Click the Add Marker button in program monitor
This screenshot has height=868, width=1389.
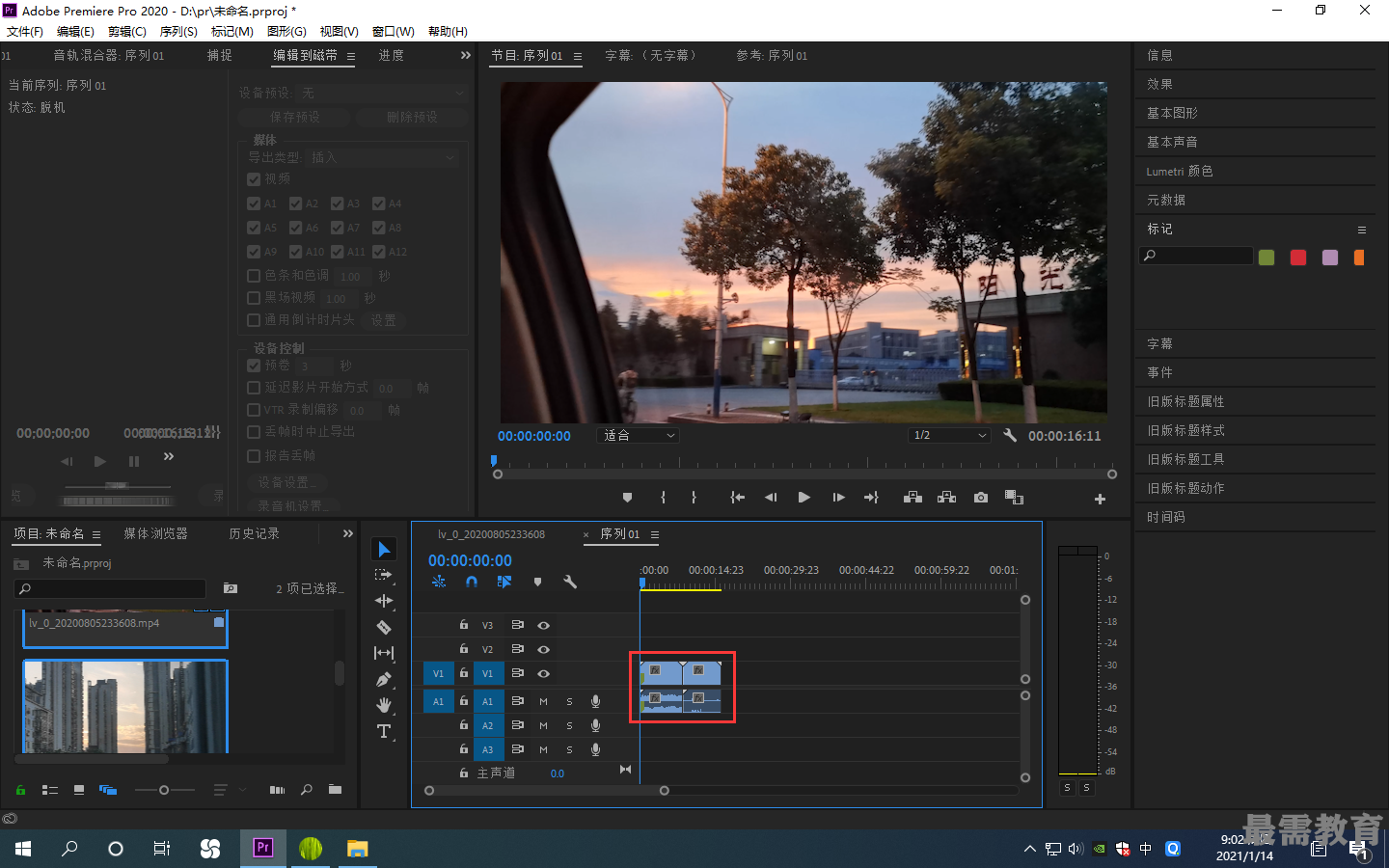coord(627,498)
